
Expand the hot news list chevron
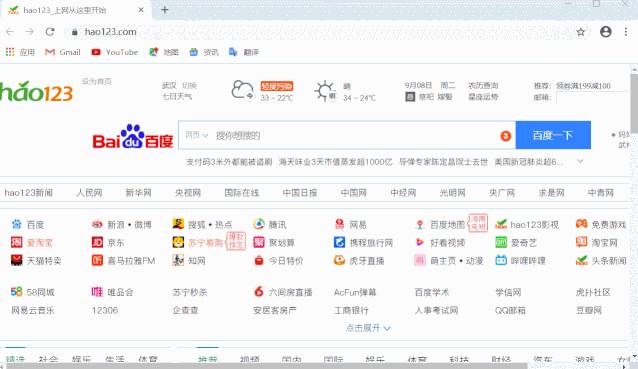pos(580,162)
